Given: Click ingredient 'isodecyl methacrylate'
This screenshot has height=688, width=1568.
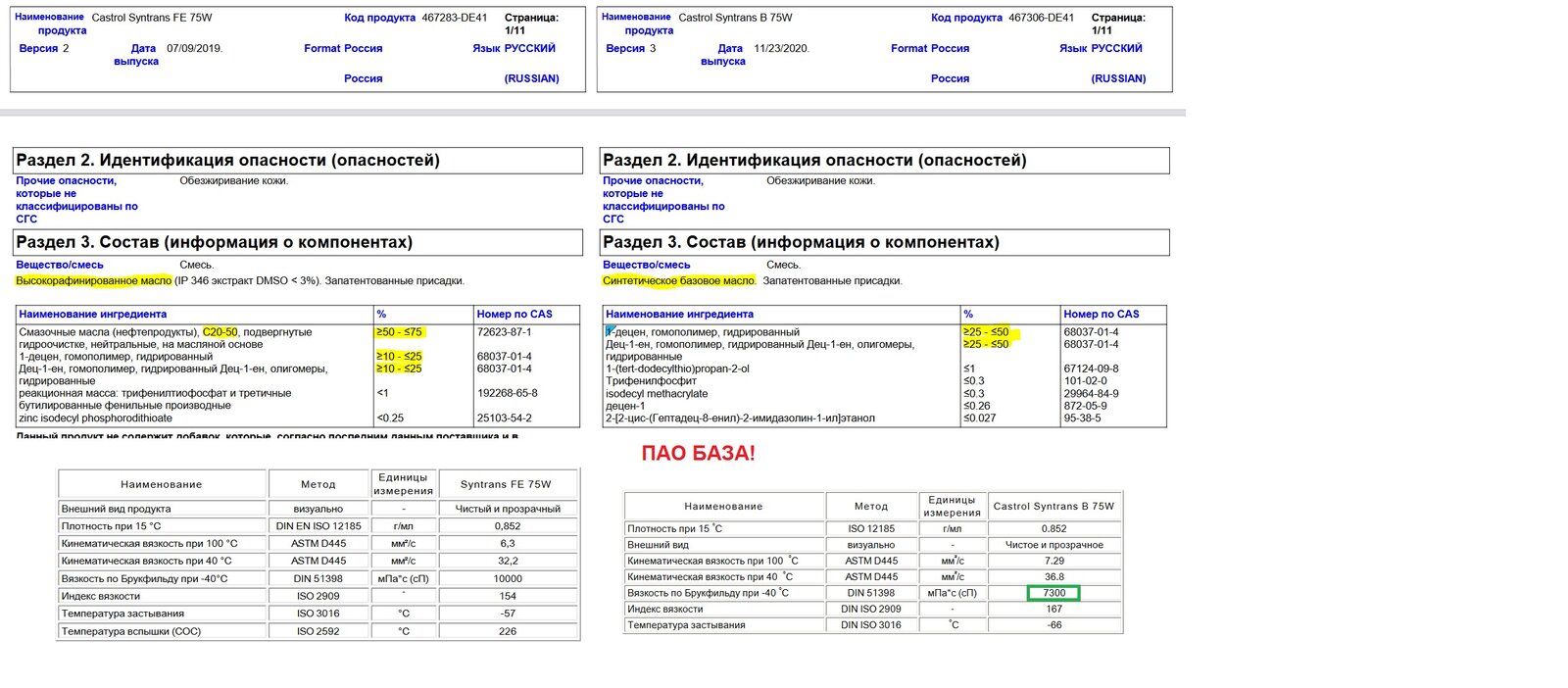Looking at the screenshot, I should pos(657,393).
